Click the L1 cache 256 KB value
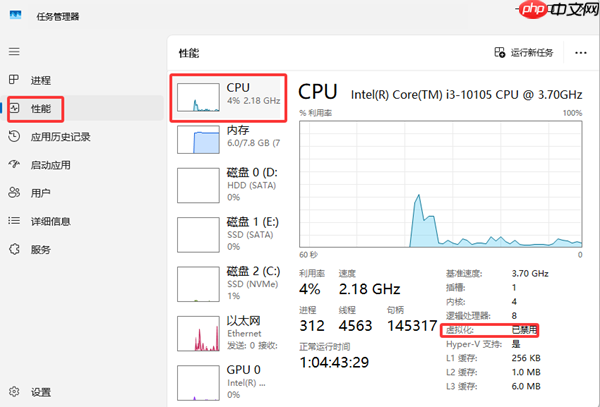This screenshot has height=407, width=600. click(526, 358)
